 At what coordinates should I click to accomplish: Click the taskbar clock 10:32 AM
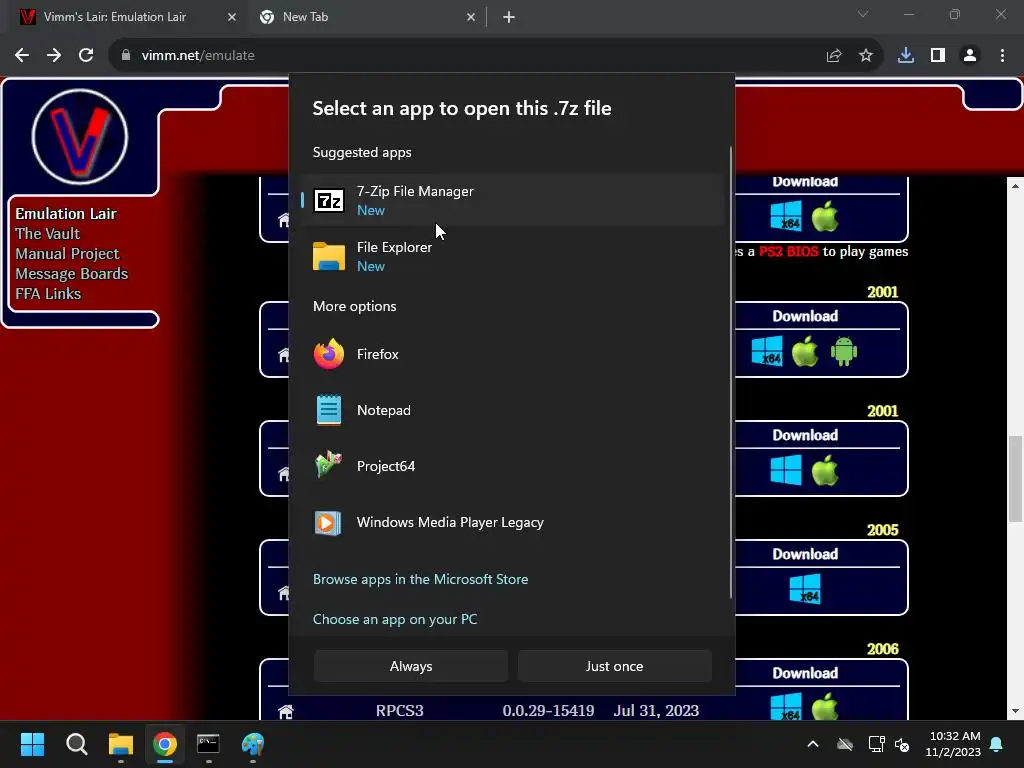[953, 744]
